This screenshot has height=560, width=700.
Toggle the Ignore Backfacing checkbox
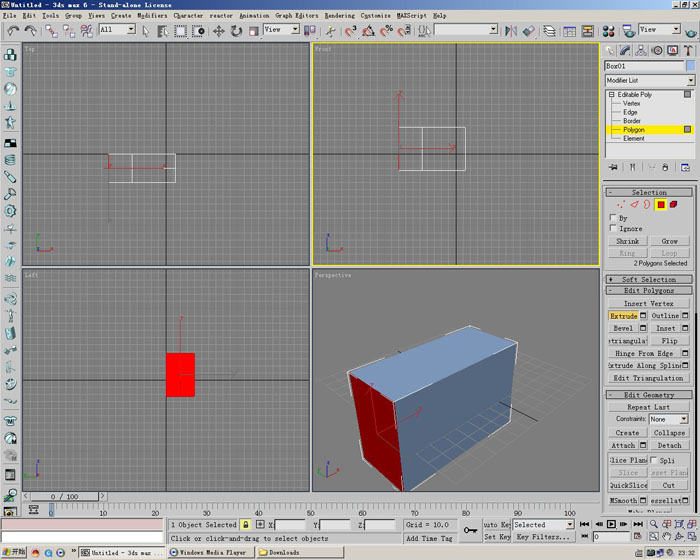click(x=612, y=228)
